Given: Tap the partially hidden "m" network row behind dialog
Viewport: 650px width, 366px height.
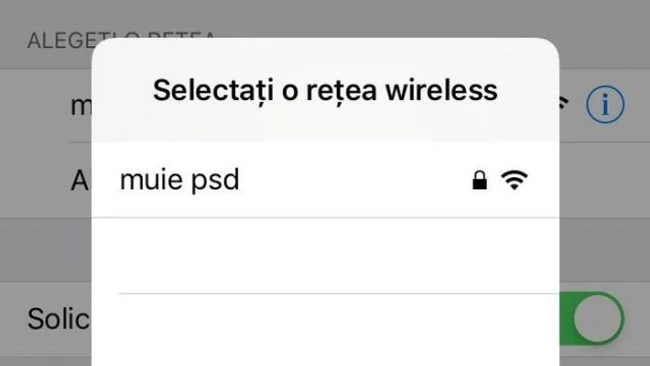Looking at the screenshot, I should tap(81, 106).
